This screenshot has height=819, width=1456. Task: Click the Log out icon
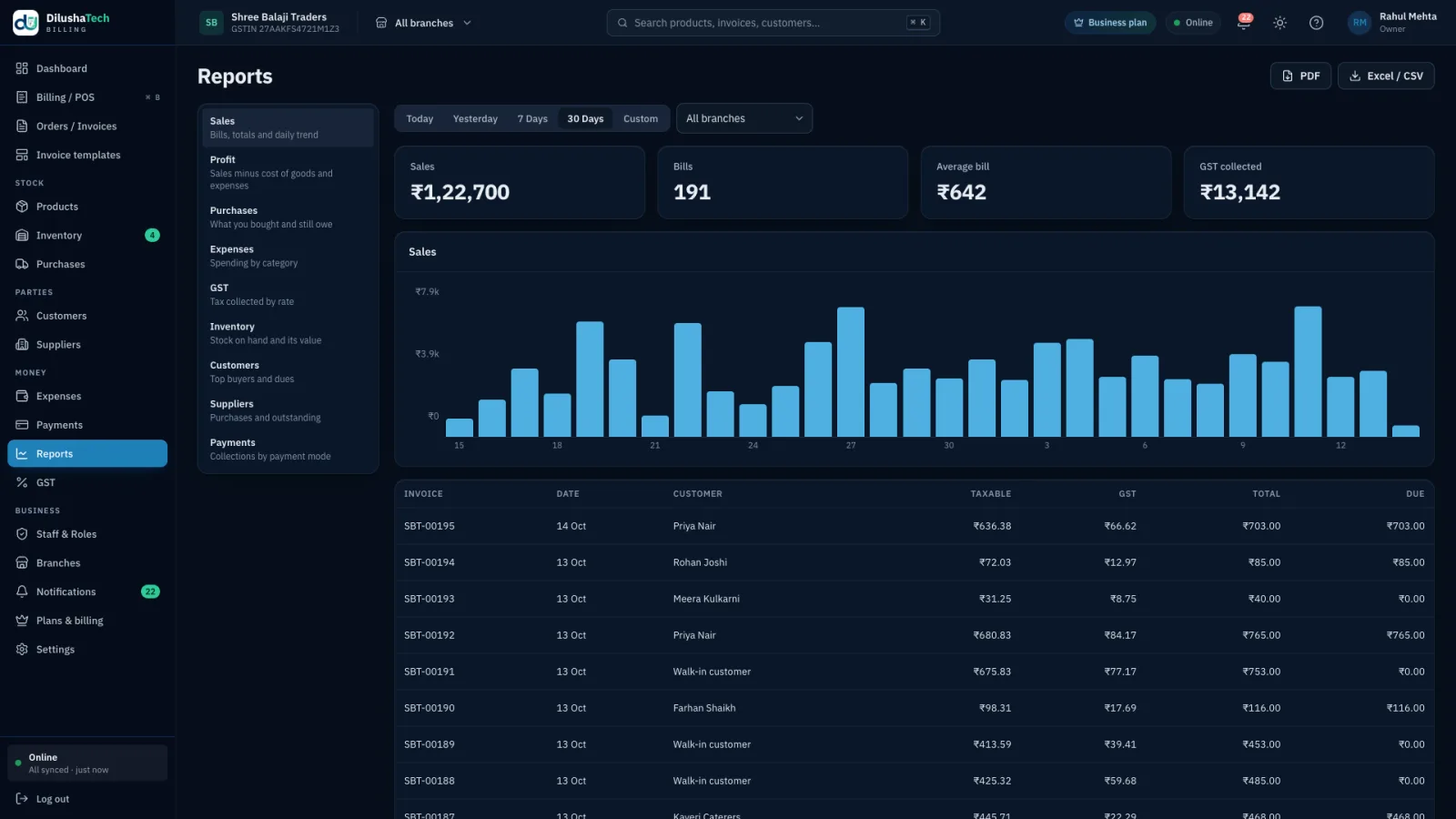22,799
